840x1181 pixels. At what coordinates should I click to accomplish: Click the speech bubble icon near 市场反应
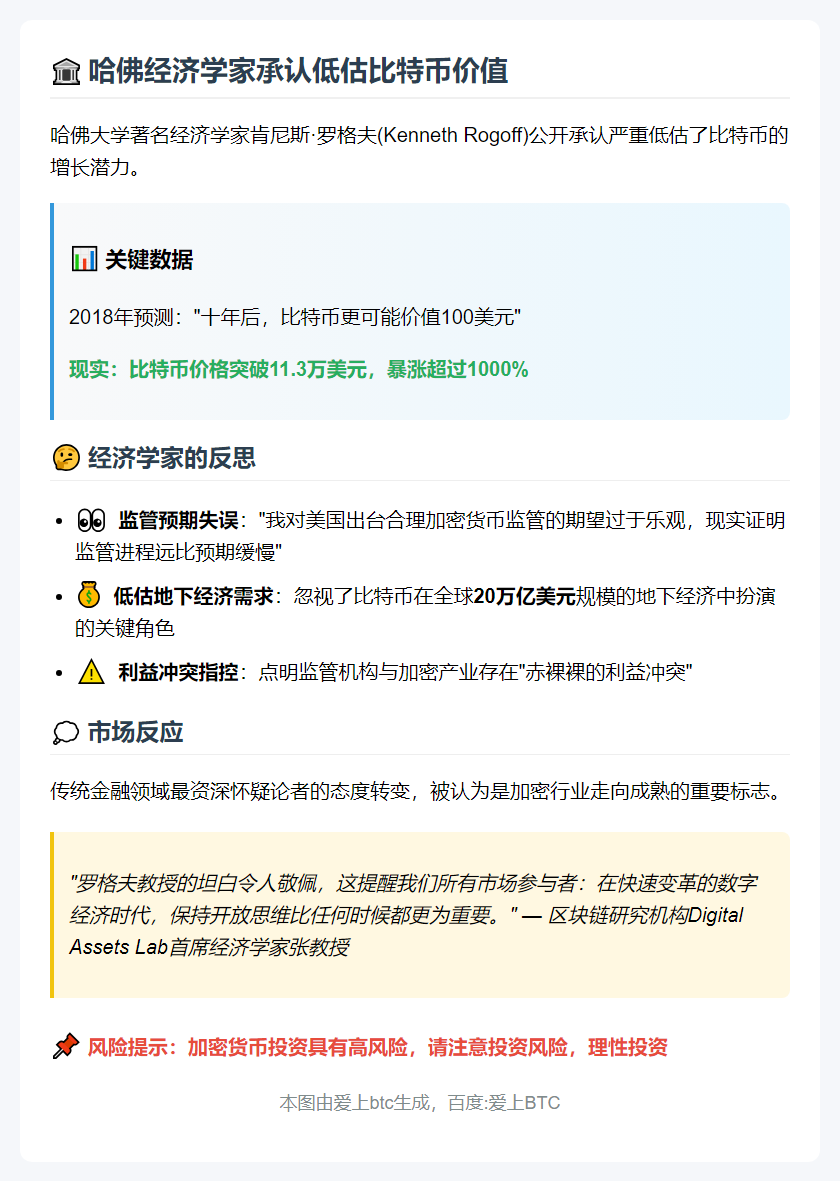(x=65, y=732)
